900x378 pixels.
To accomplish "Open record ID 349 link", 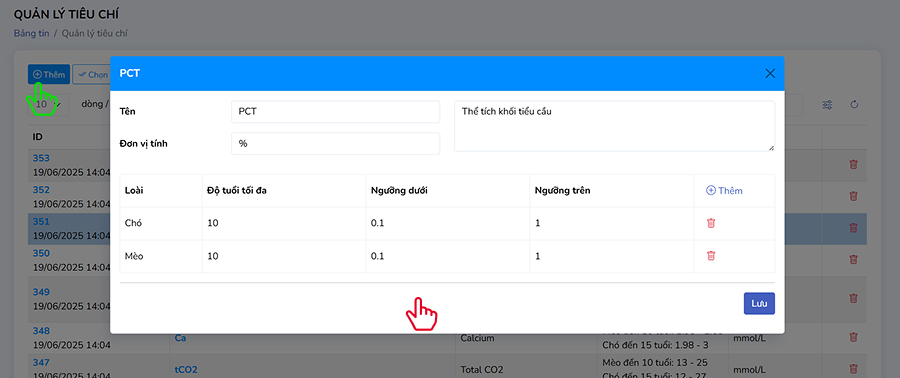I will coord(41,292).
